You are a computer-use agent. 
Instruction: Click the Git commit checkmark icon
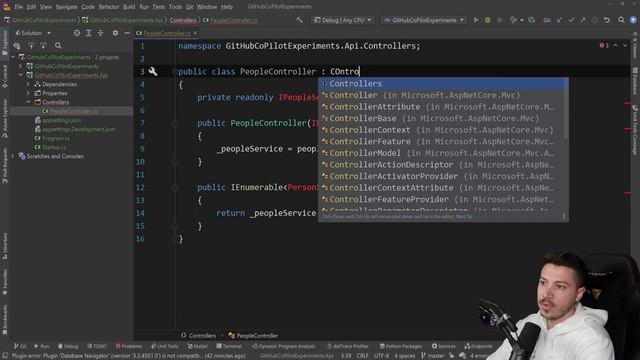571,20
